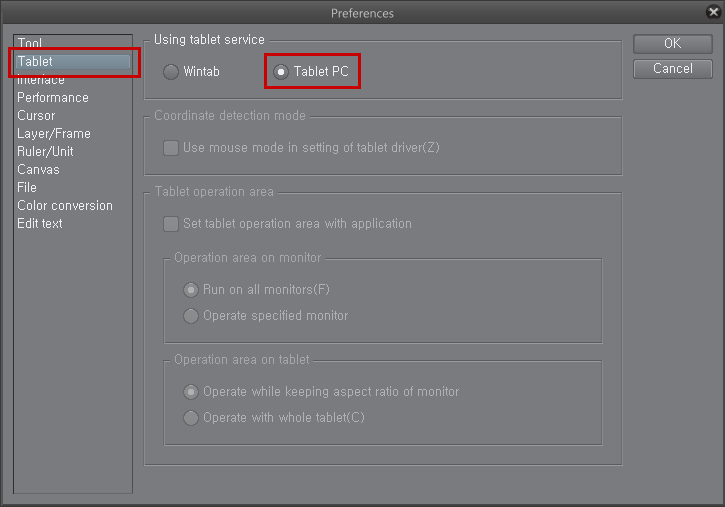Go to the Performance category
Viewport: 725px width, 507px height.
pos(53,98)
